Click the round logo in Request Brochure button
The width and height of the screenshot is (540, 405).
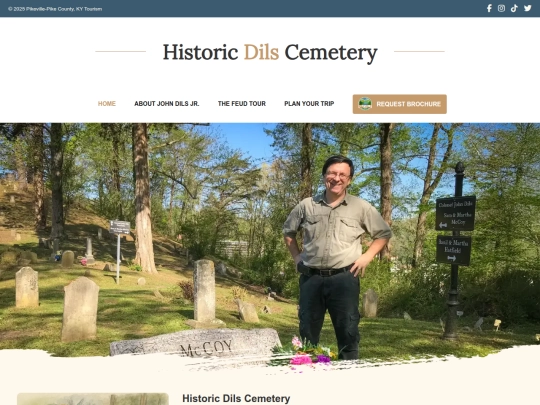coord(365,104)
